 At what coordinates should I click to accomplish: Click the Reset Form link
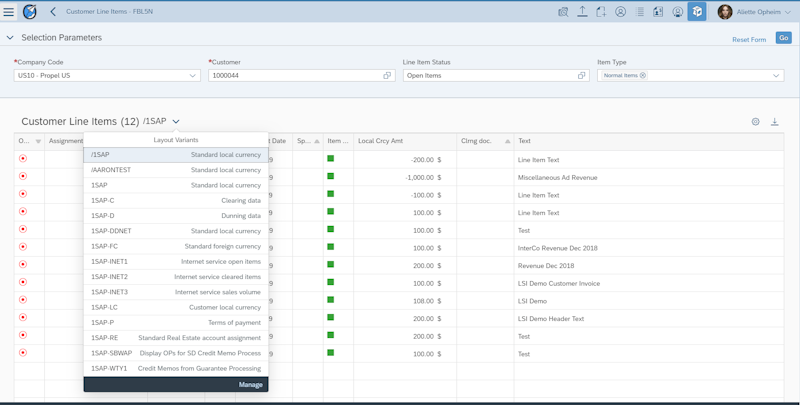pyautogui.click(x=748, y=39)
